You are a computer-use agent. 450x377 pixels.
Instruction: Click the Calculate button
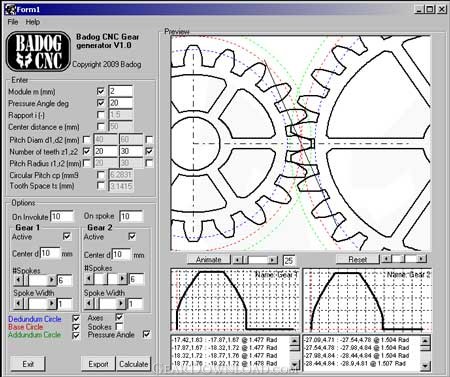point(133,364)
